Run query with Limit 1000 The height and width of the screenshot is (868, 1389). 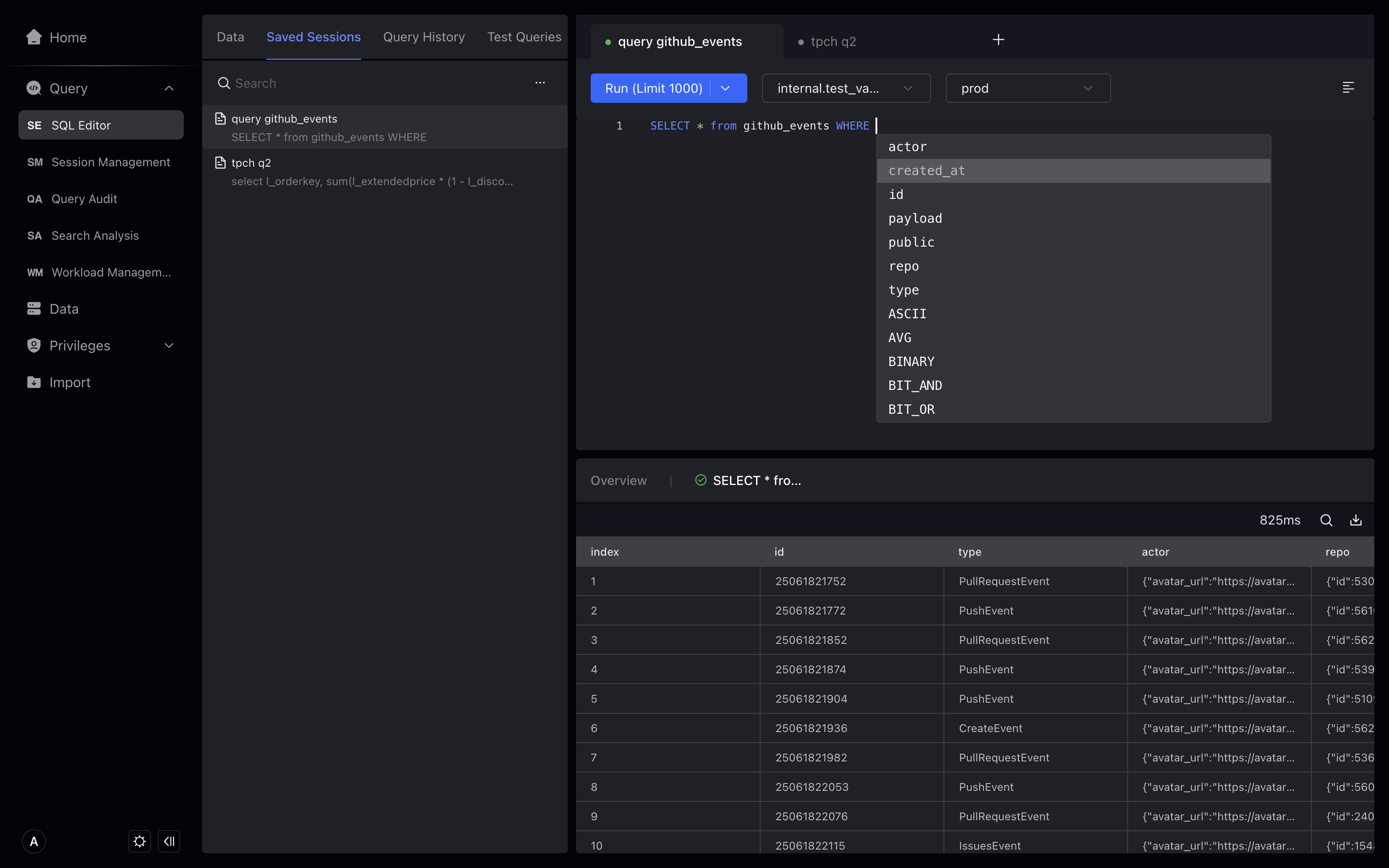[653, 88]
